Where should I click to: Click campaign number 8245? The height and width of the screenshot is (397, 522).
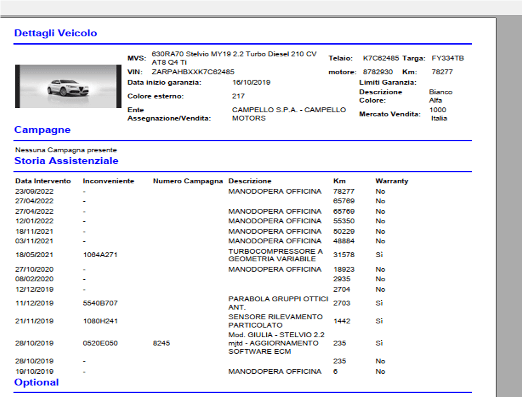click(x=161, y=343)
